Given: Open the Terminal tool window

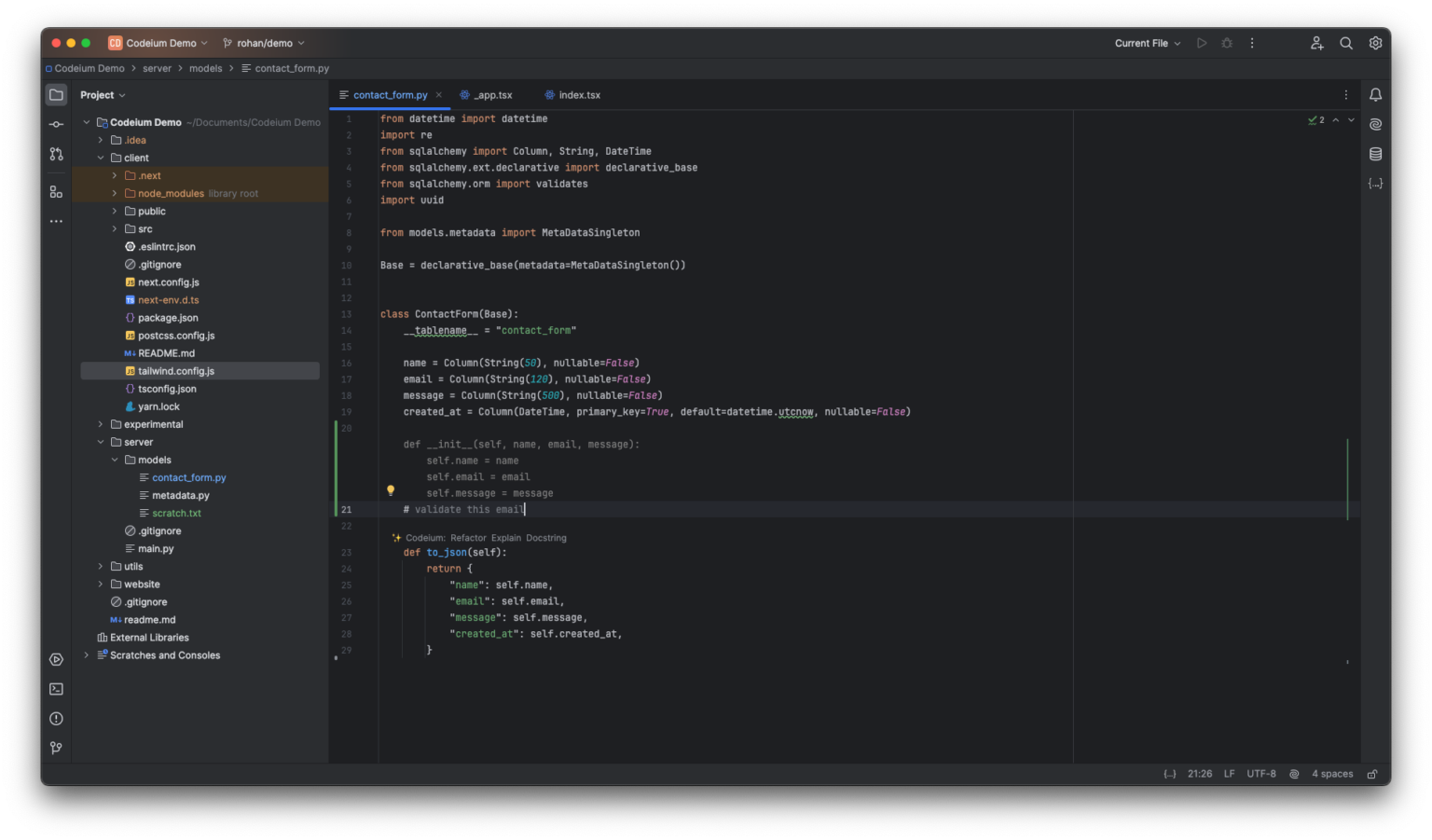Looking at the screenshot, I should [x=57, y=689].
